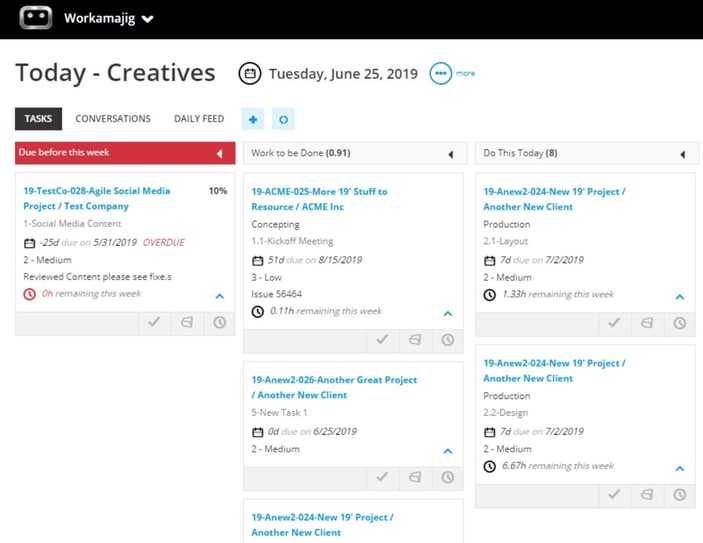Click clock timer icon on Kickoff Meeting card

[447, 339]
